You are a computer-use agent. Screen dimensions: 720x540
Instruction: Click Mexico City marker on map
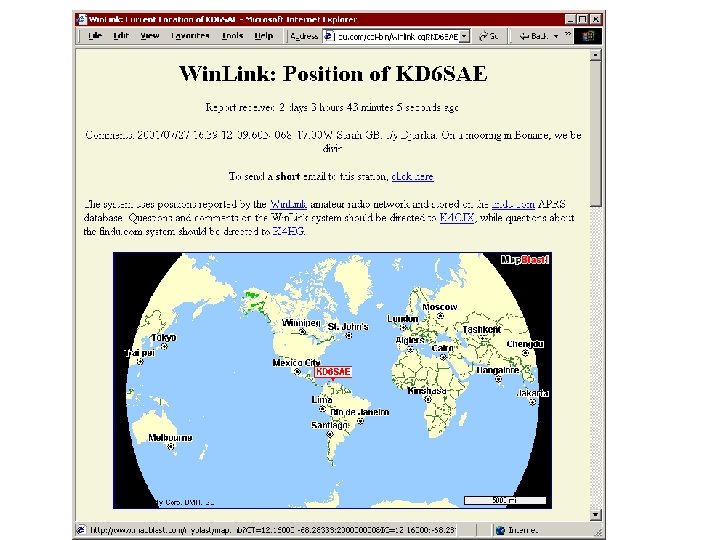point(298,371)
